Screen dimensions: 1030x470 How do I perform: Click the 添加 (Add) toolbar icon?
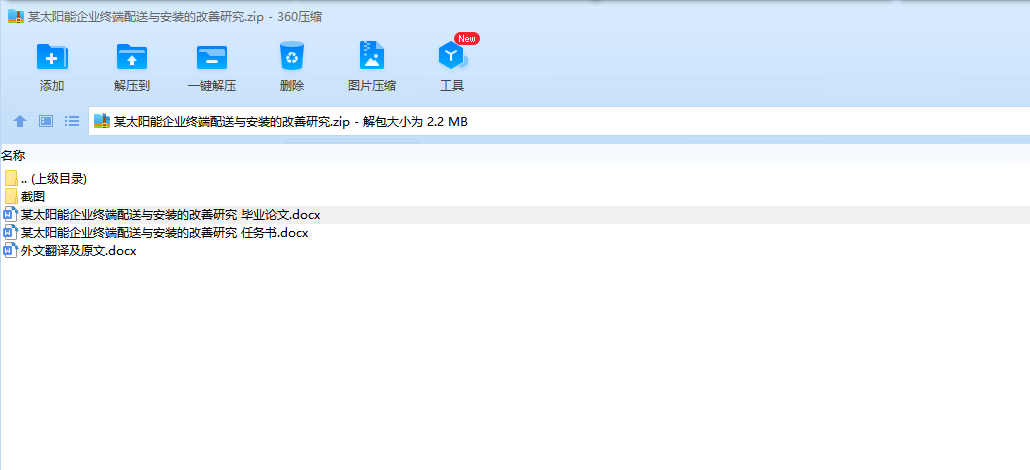52,57
